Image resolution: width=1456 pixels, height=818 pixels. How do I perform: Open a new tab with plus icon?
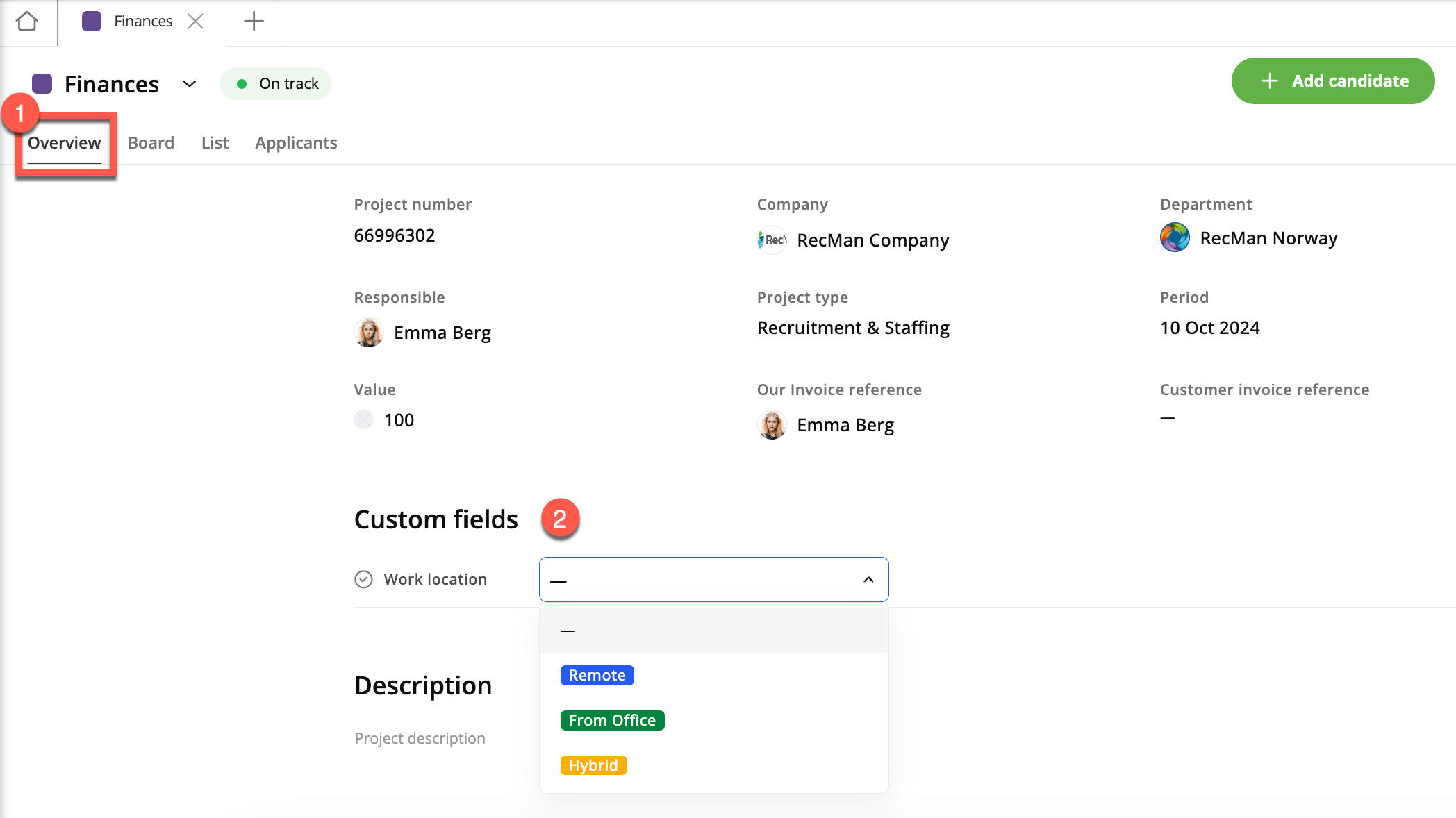[x=254, y=22]
